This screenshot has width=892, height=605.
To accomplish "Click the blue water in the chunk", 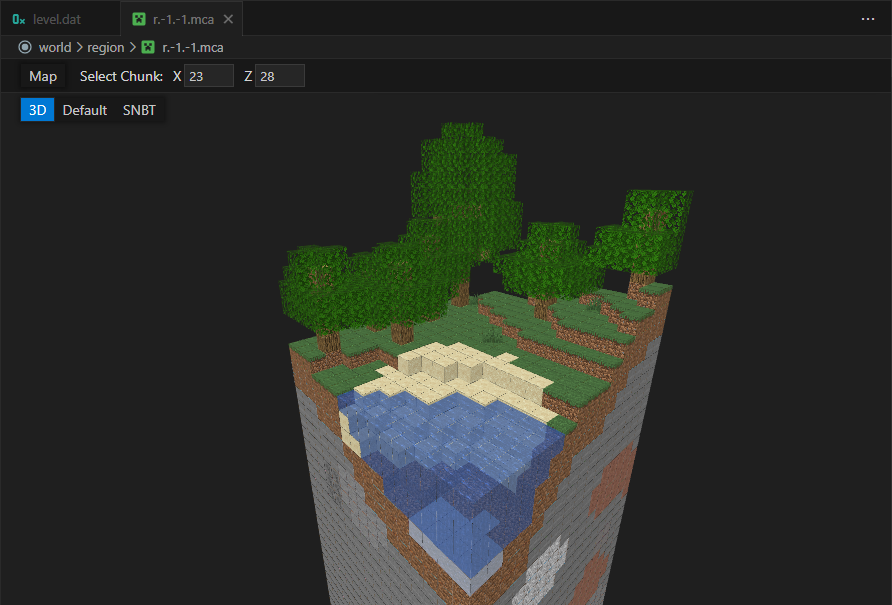I will click(450, 450).
